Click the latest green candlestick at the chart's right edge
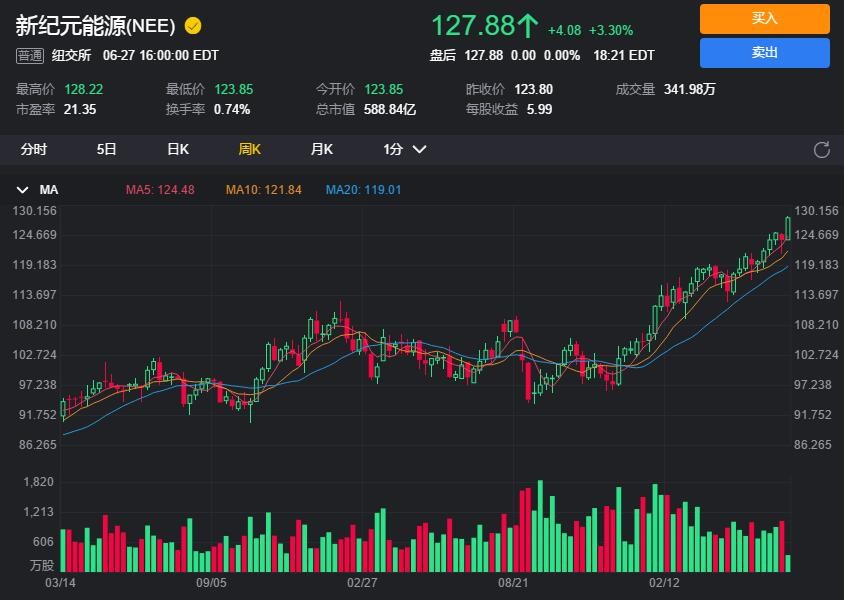844x600 pixels. (x=789, y=228)
